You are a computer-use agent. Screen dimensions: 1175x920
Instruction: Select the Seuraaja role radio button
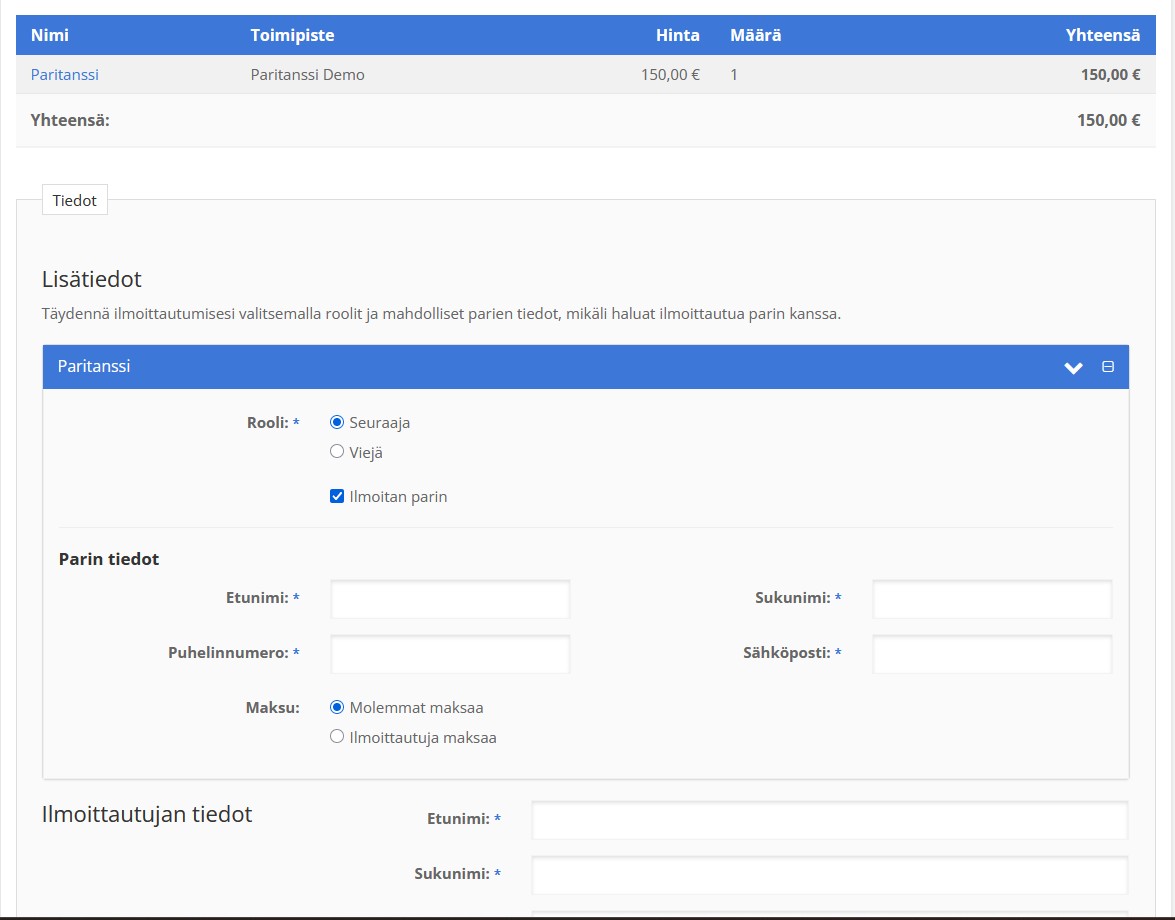click(337, 422)
